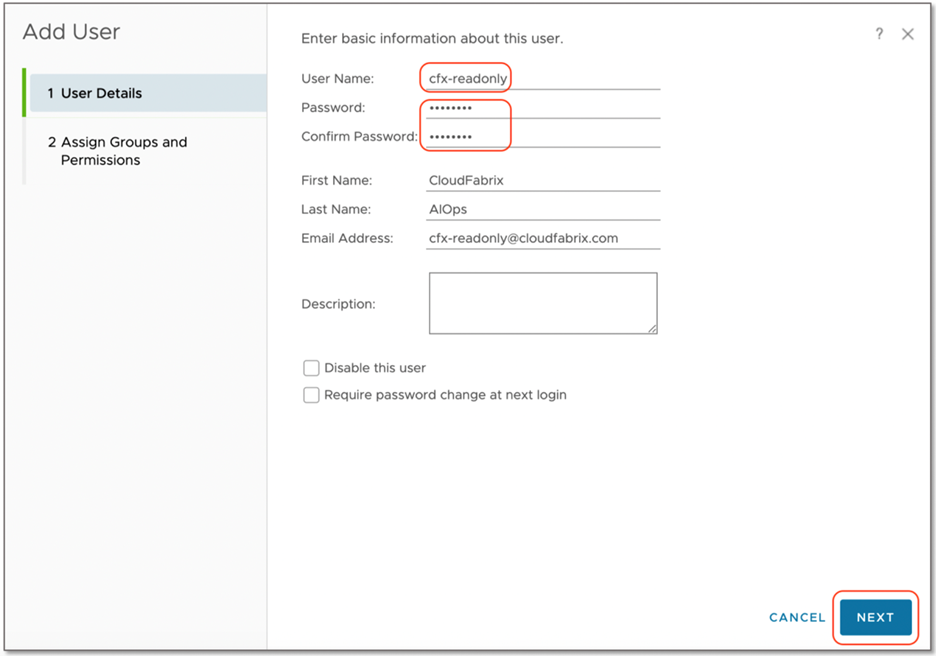Click the close X on the Add User dialog
Image resolution: width=936 pixels, height=656 pixels.
[908, 33]
